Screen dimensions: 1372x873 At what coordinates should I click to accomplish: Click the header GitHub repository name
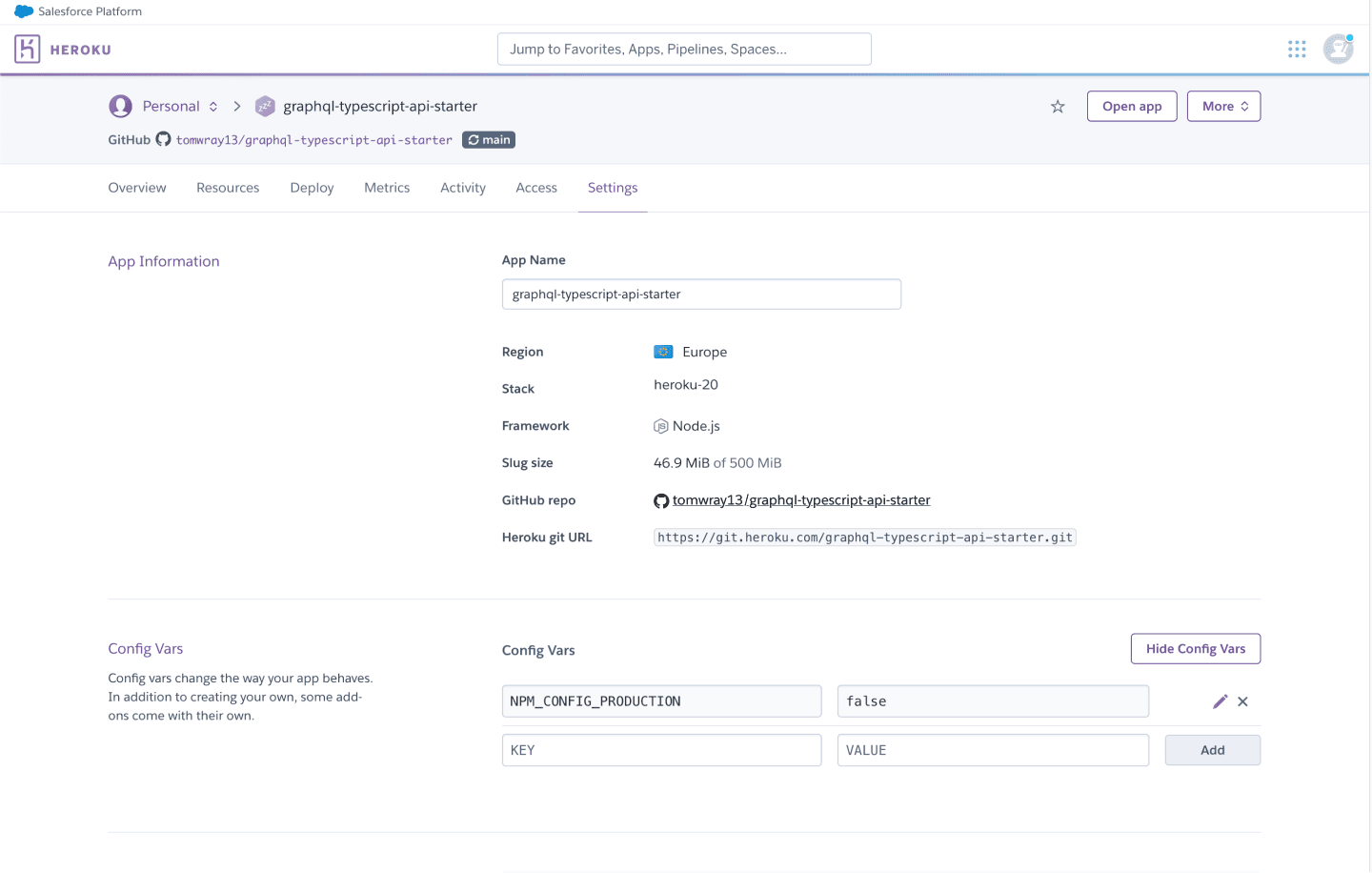314,140
